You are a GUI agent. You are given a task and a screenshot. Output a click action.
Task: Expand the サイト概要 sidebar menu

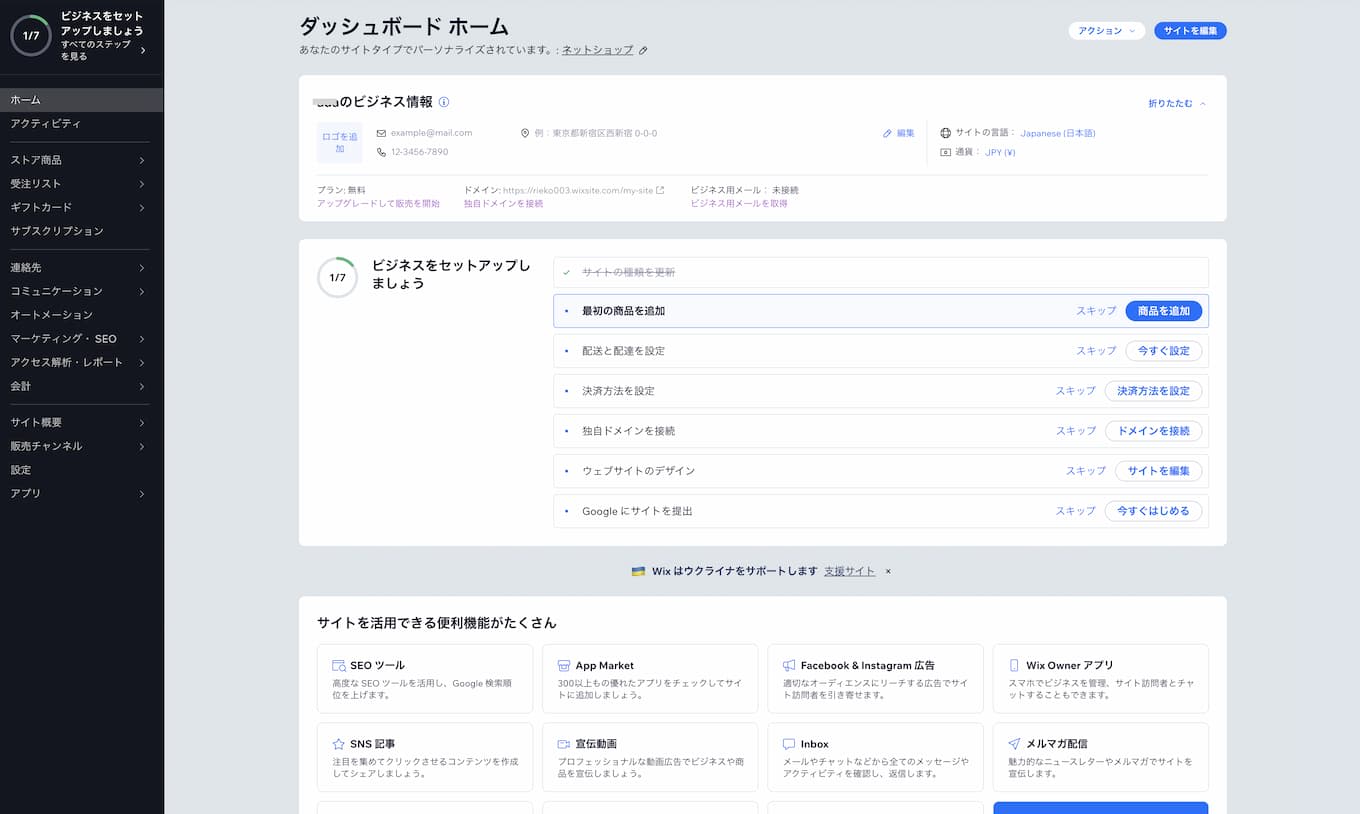(x=142, y=423)
